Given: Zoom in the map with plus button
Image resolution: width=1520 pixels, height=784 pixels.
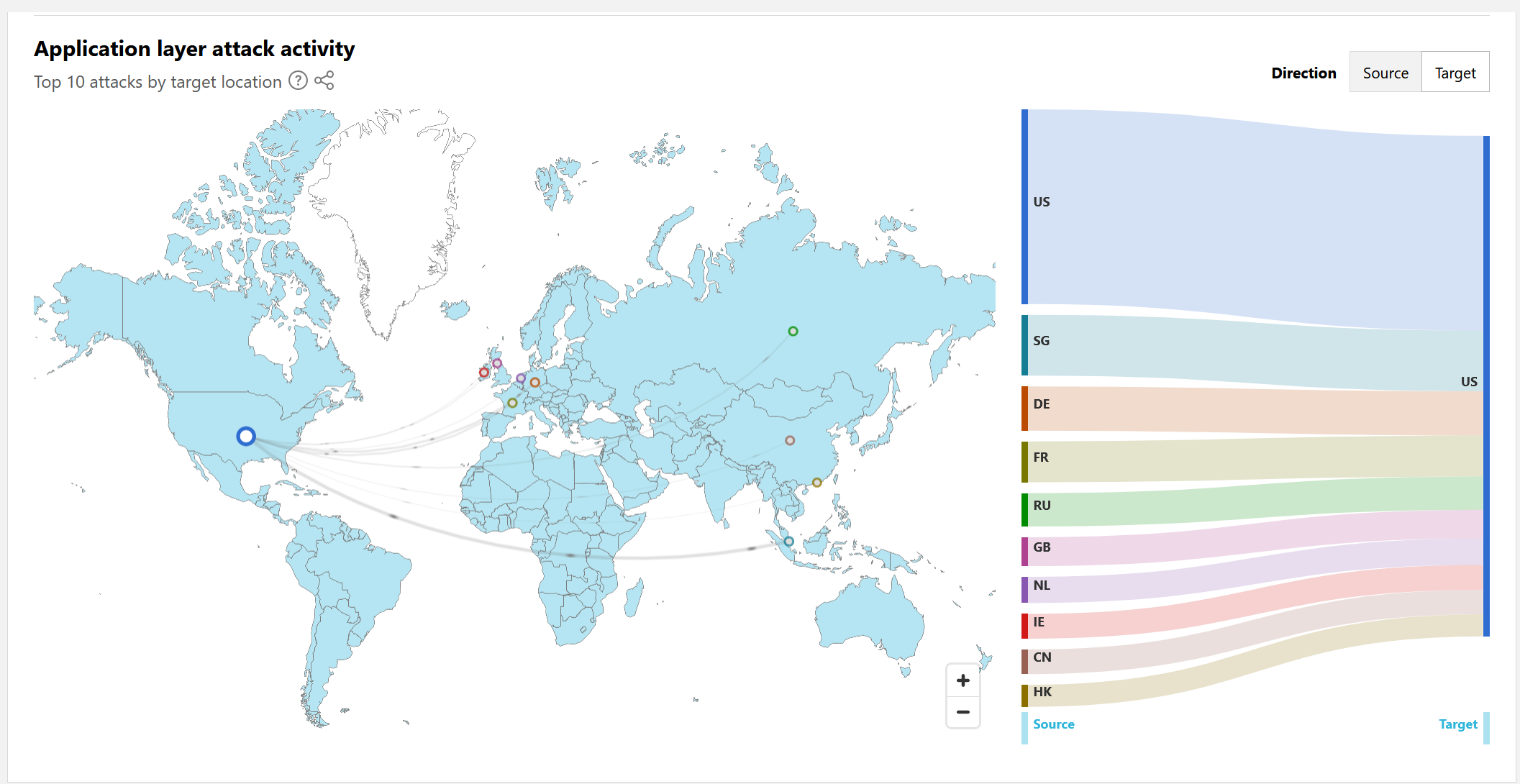Looking at the screenshot, I should (x=962, y=680).
